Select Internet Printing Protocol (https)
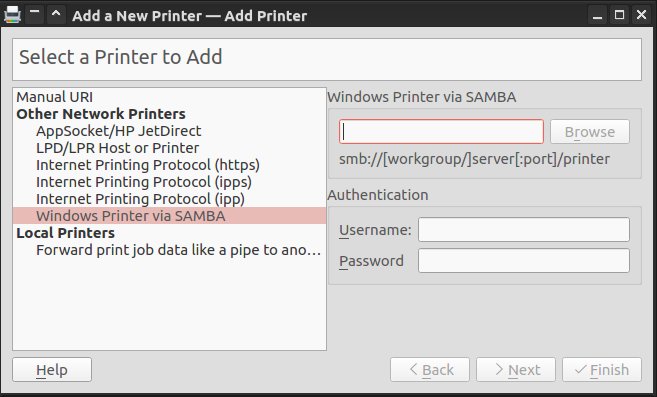 [x=169, y=165]
